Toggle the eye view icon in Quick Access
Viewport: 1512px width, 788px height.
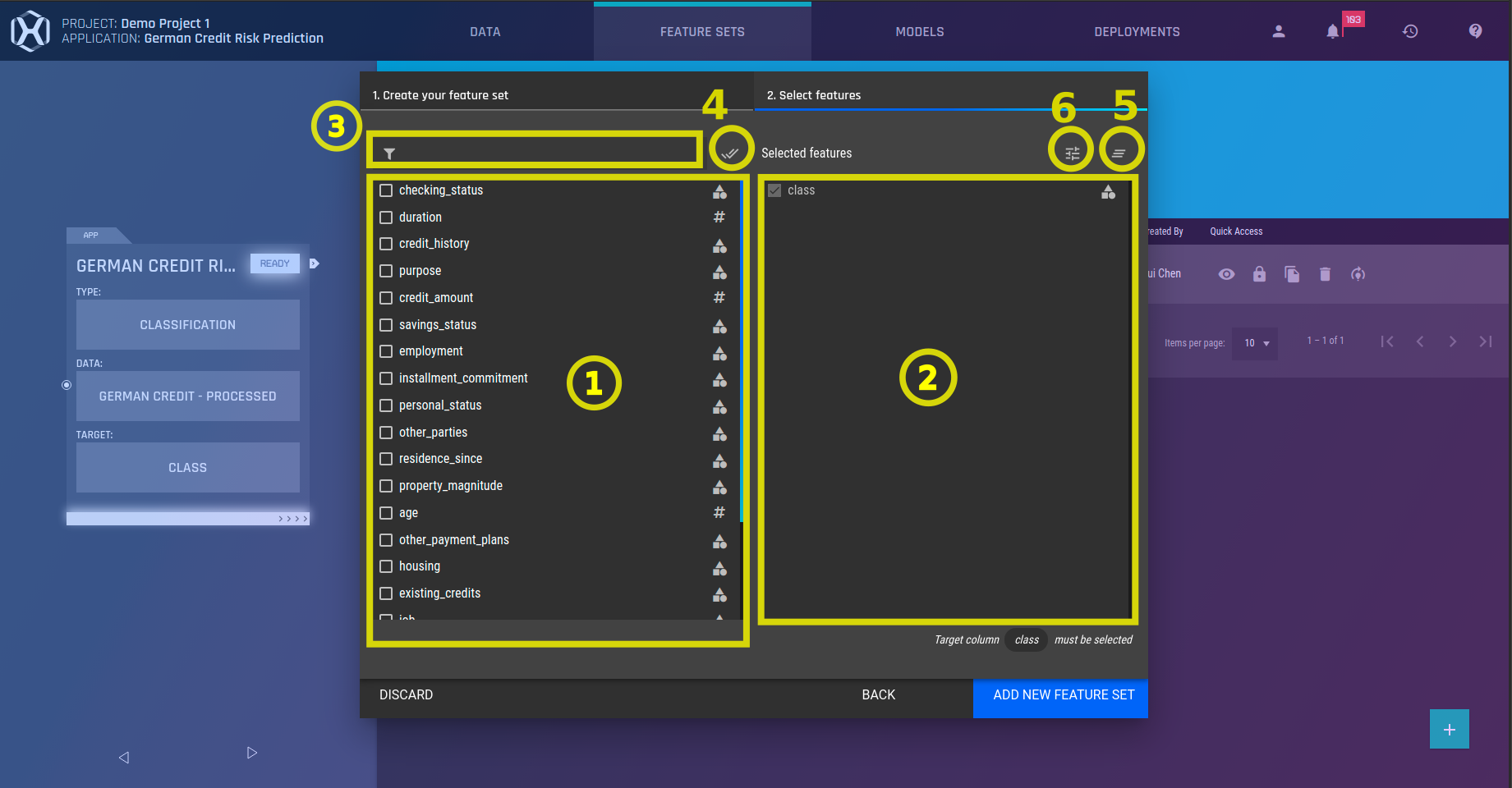click(1226, 274)
